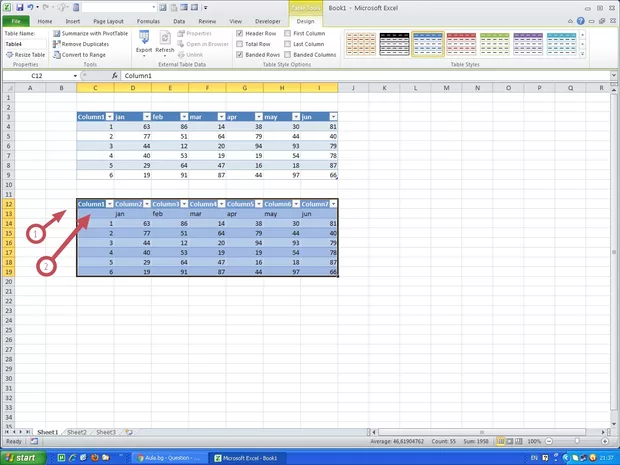Image resolution: width=620 pixels, height=465 pixels.
Task: Toggle the Header Row checkbox
Action: pos(240,33)
